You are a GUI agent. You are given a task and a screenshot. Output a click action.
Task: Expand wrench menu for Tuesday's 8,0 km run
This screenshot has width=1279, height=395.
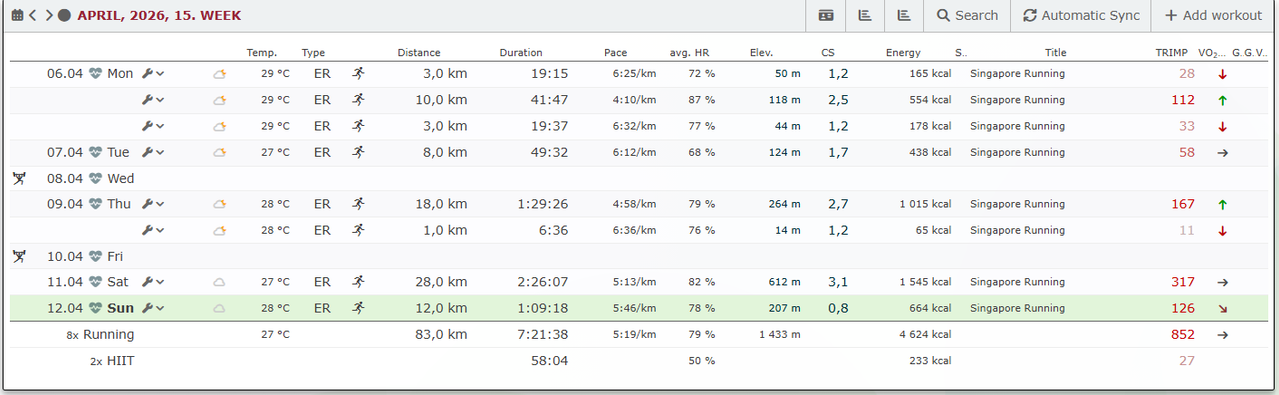click(x=153, y=152)
